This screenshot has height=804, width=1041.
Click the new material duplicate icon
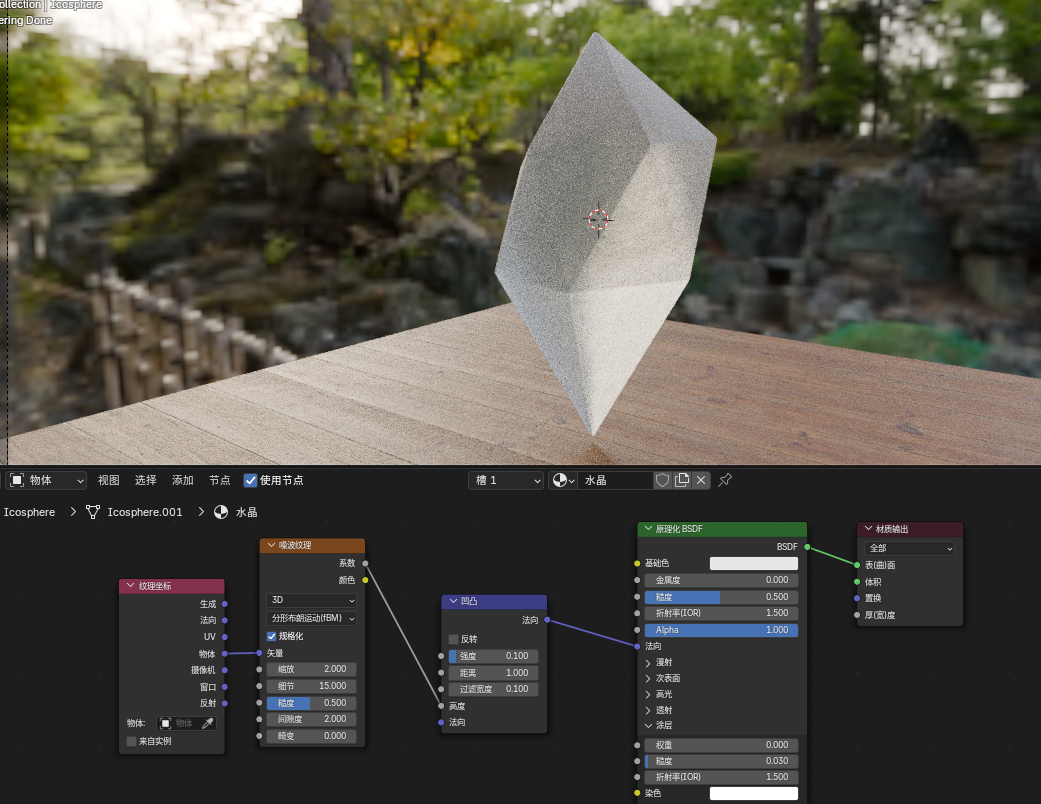(682, 480)
